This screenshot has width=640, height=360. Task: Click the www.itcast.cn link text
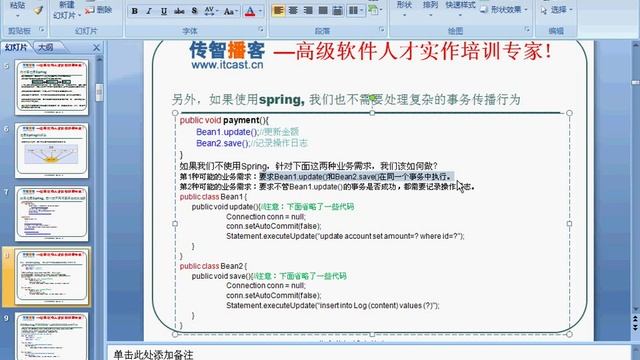[227, 64]
